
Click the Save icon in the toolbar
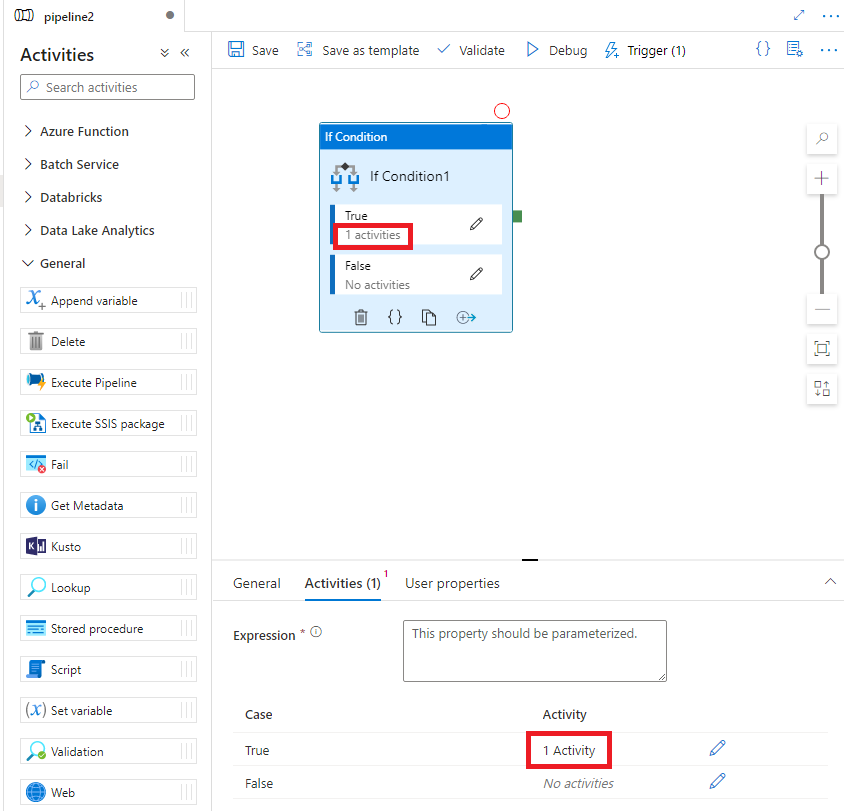(236, 50)
